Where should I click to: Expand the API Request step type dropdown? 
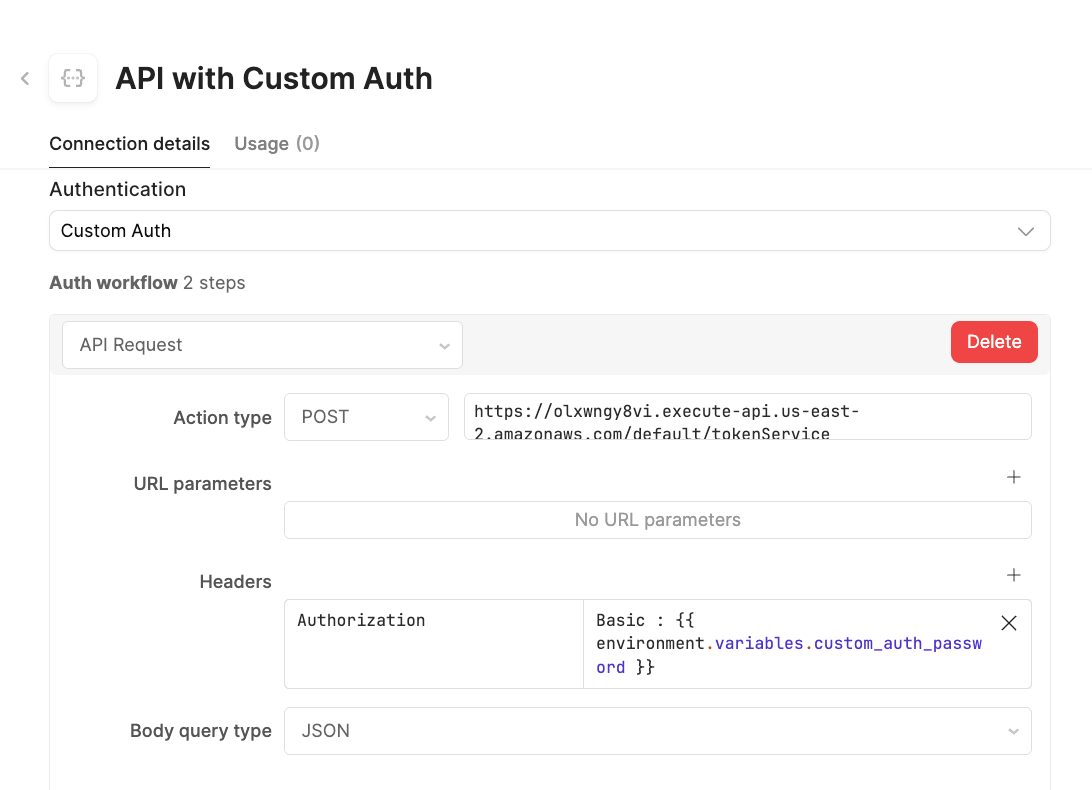(x=262, y=345)
